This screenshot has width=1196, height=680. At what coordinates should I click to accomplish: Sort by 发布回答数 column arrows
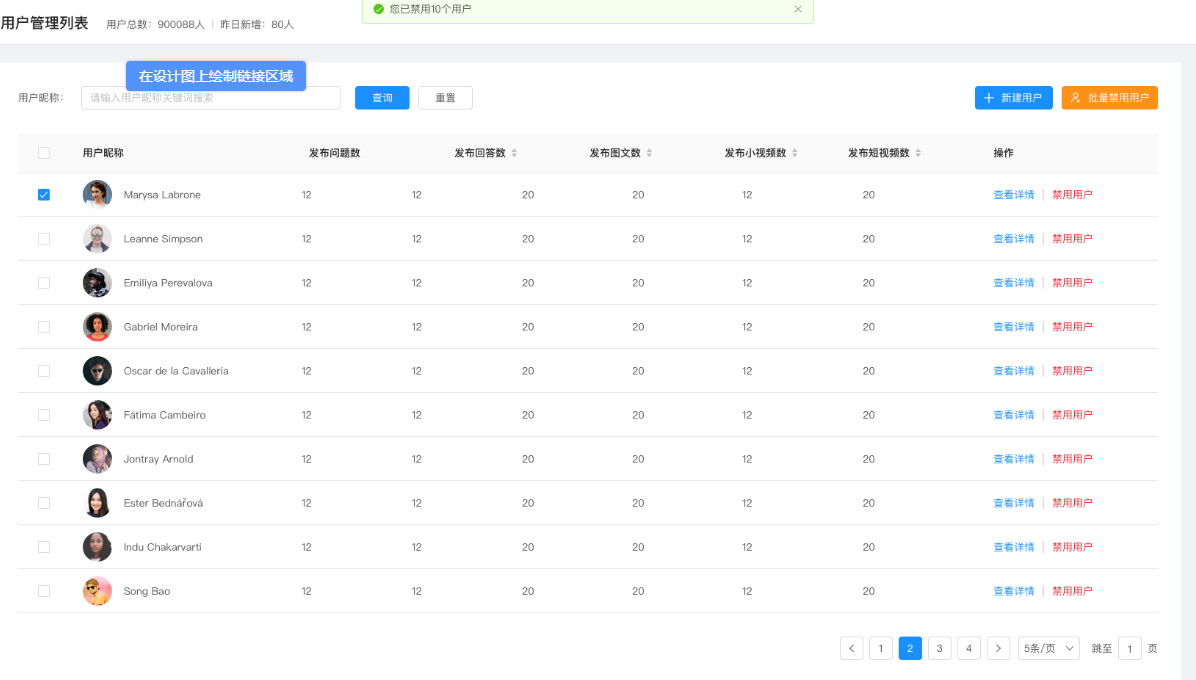click(514, 153)
